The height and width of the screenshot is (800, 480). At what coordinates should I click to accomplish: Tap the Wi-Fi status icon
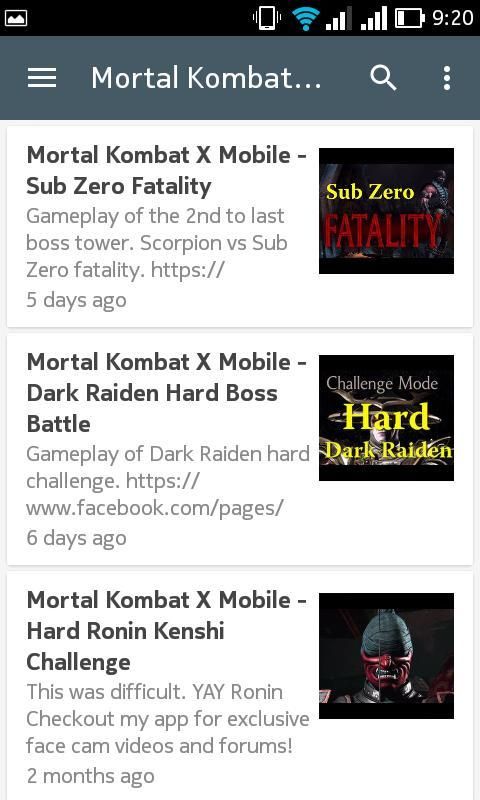click(x=306, y=18)
